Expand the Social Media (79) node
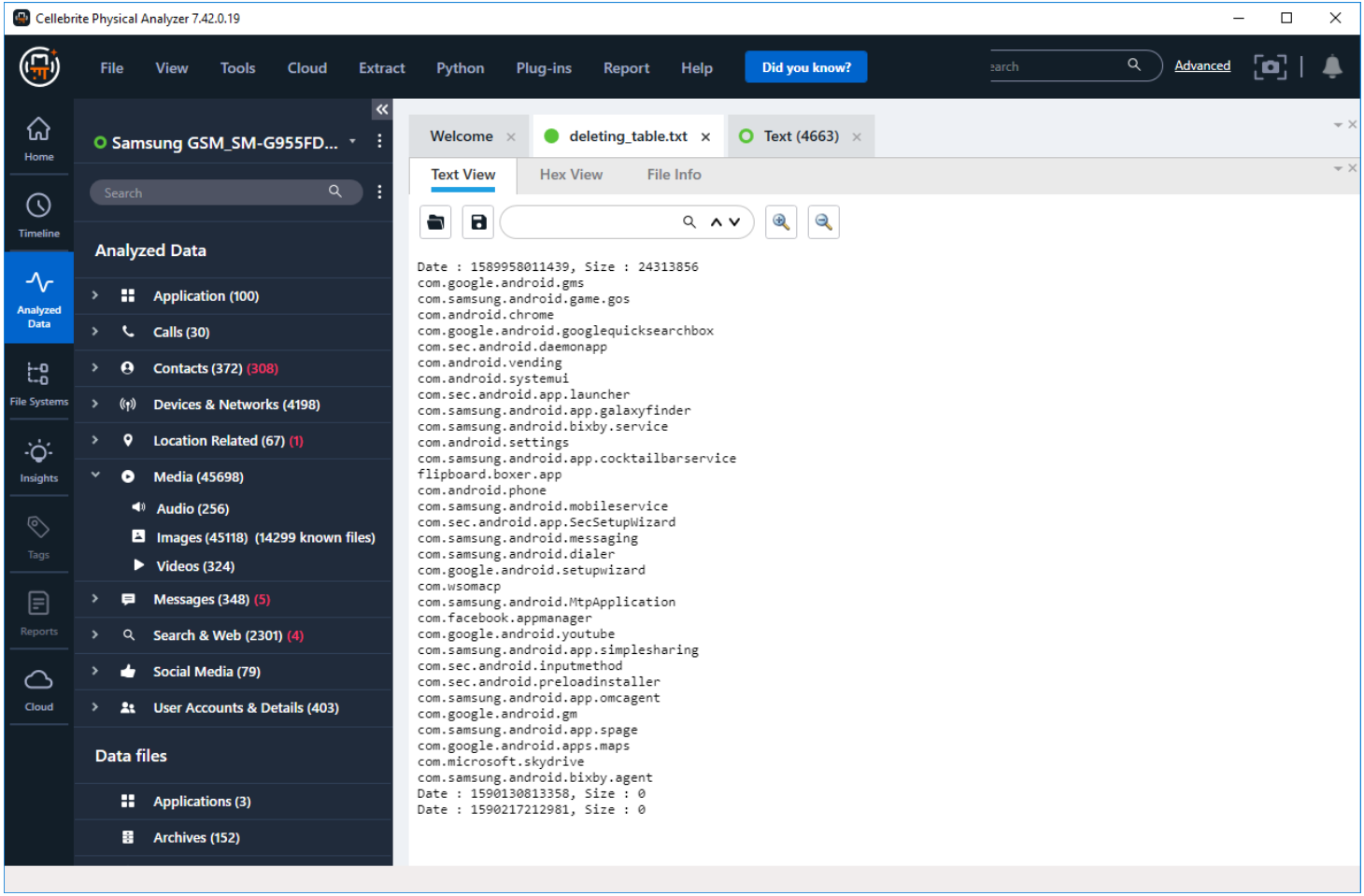The width and height of the screenshot is (1364, 896). 95,671
